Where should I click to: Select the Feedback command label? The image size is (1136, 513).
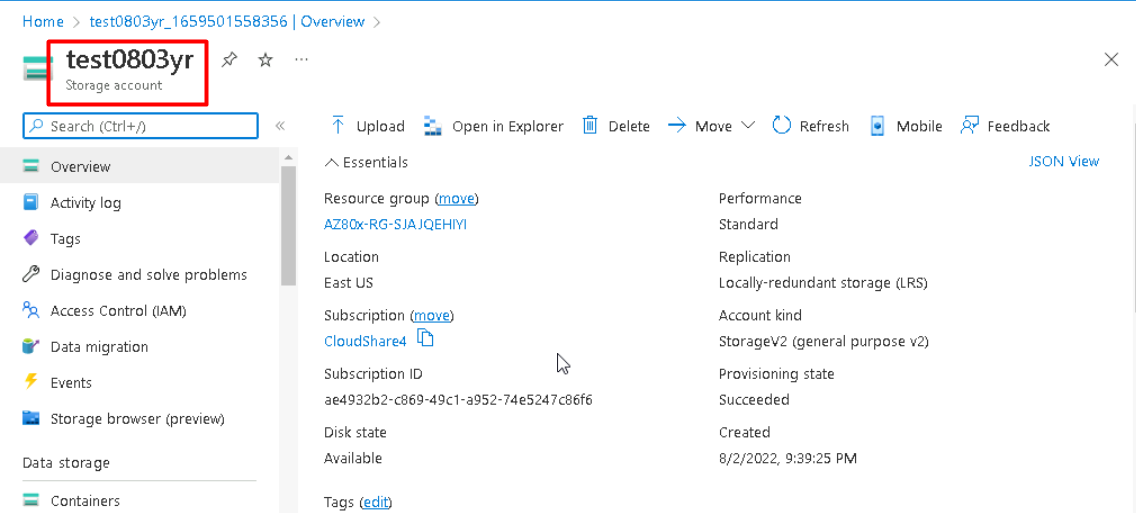click(x=1019, y=126)
